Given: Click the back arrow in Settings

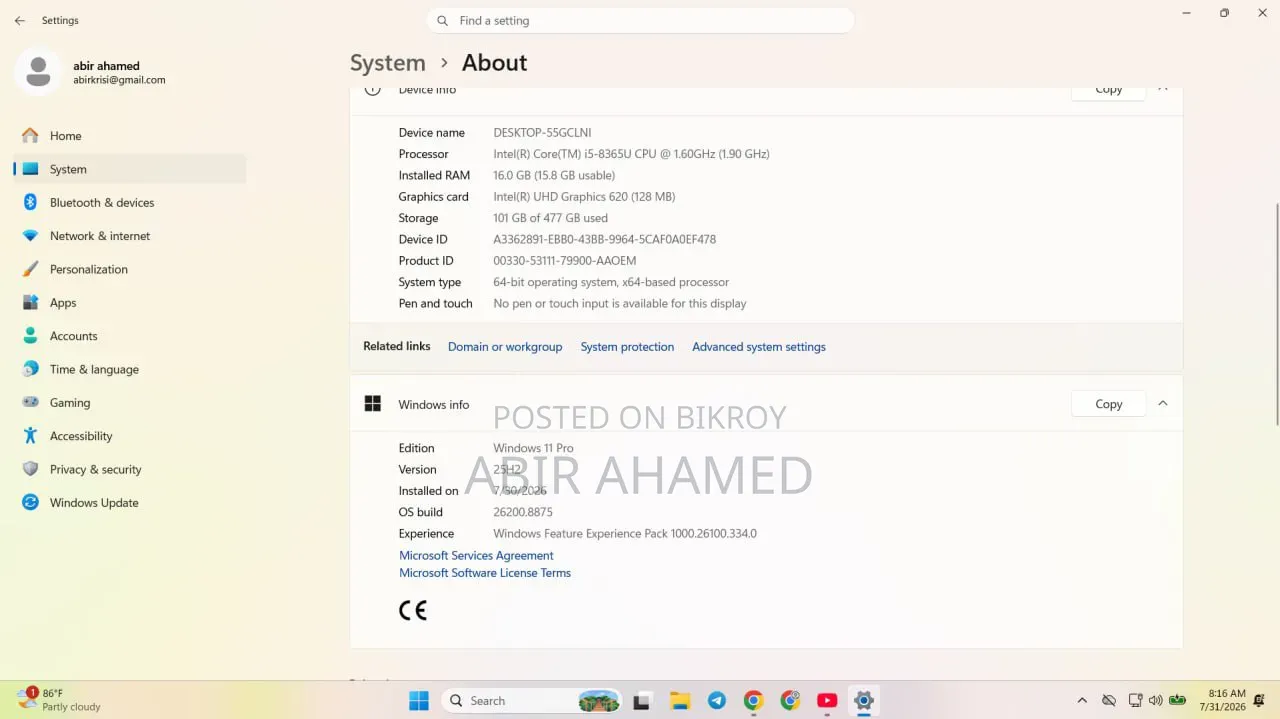Looking at the screenshot, I should (x=20, y=20).
